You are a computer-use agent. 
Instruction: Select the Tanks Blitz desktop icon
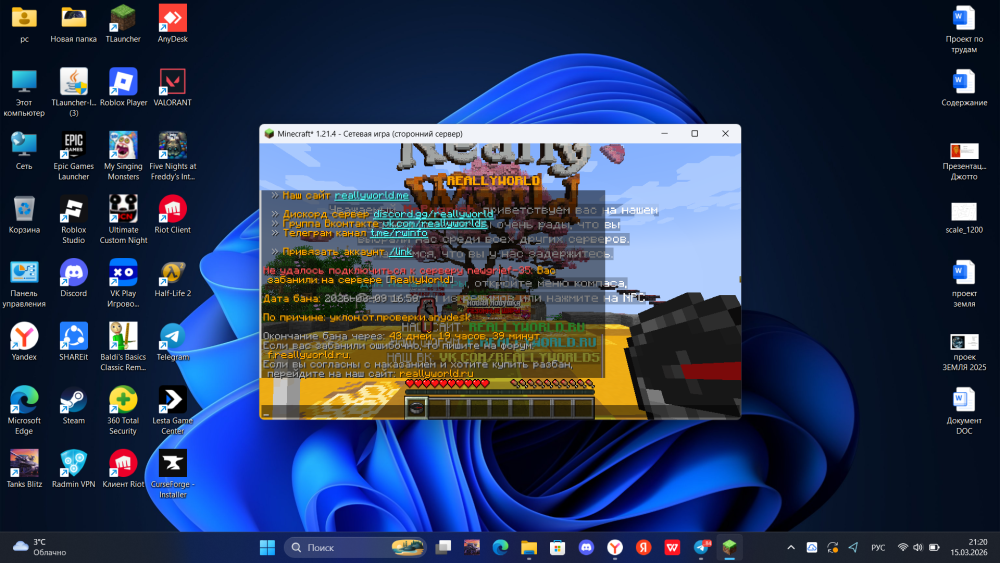24,469
